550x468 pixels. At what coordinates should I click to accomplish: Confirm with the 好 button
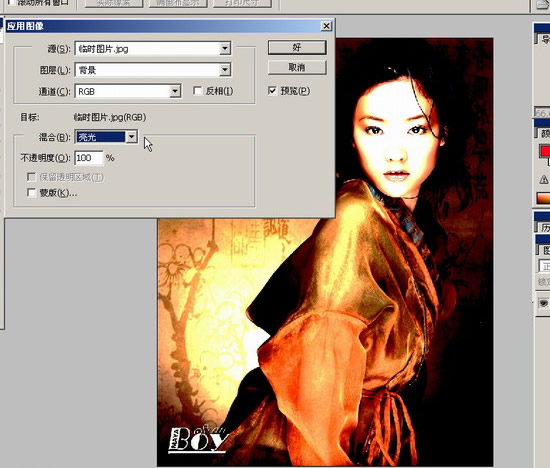pyautogui.click(x=297, y=47)
